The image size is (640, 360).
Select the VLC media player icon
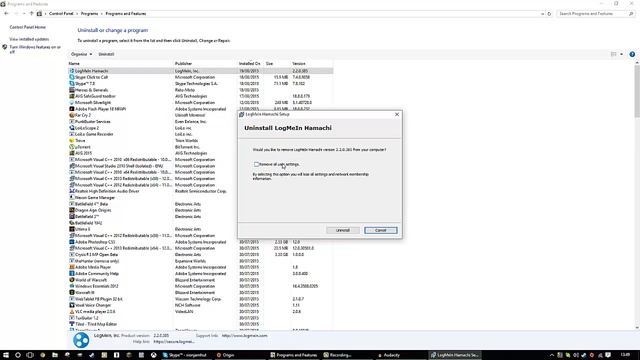click(71, 311)
